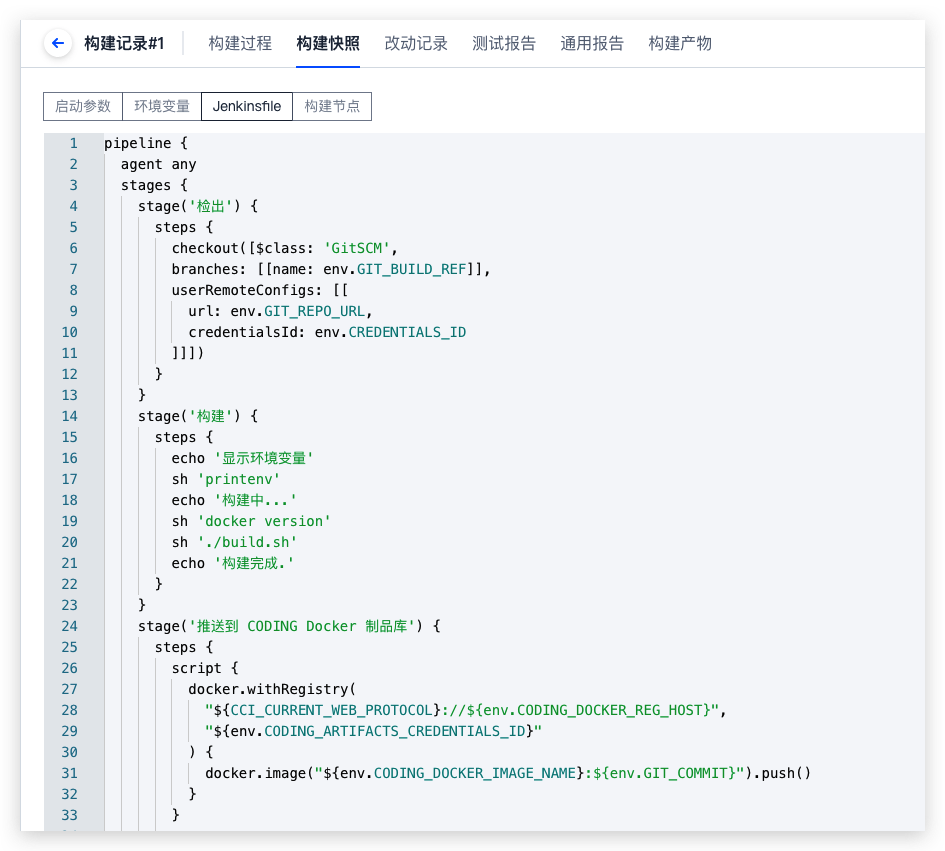Open the 测试报告 tab

(504, 43)
